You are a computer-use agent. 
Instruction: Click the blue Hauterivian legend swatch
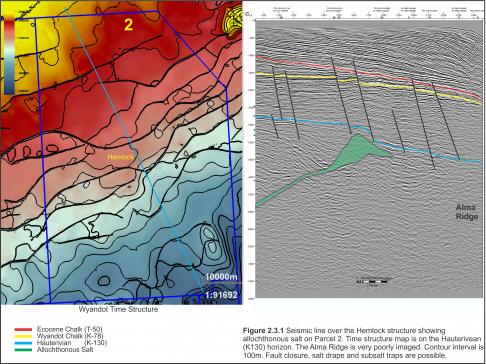pyautogui.click(x=23, y=343)
